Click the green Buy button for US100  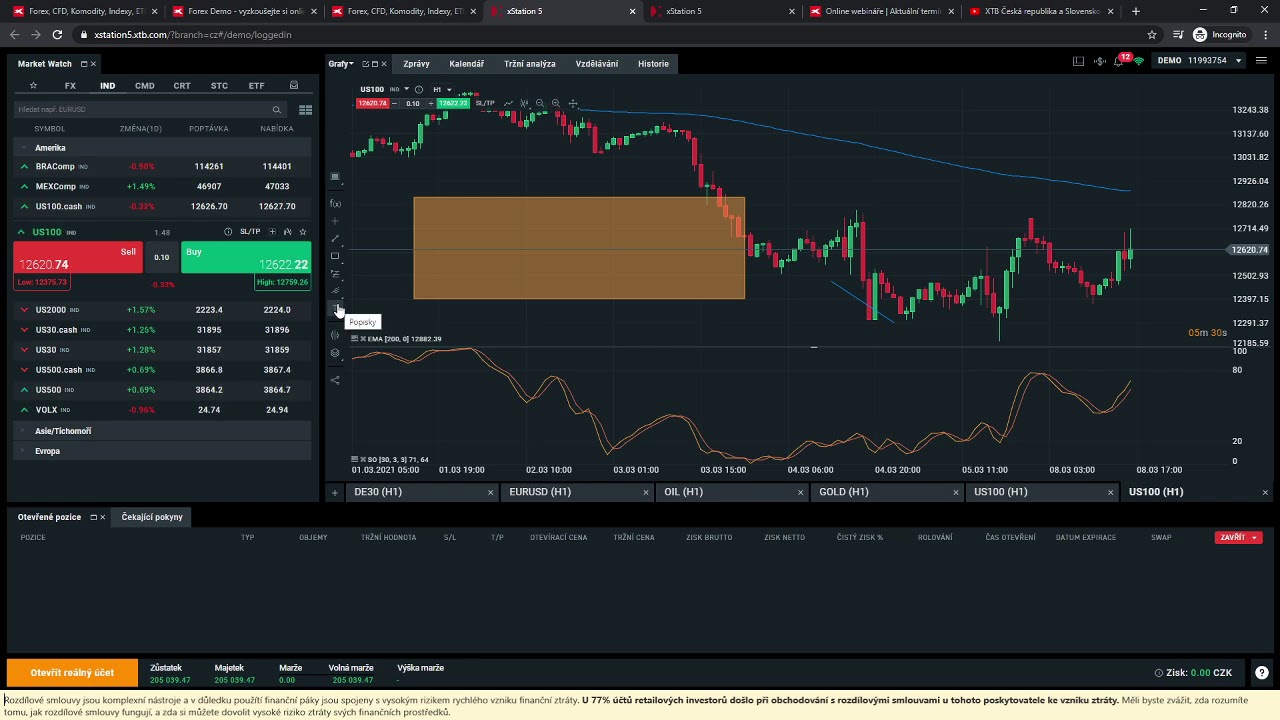pos(246,258)
